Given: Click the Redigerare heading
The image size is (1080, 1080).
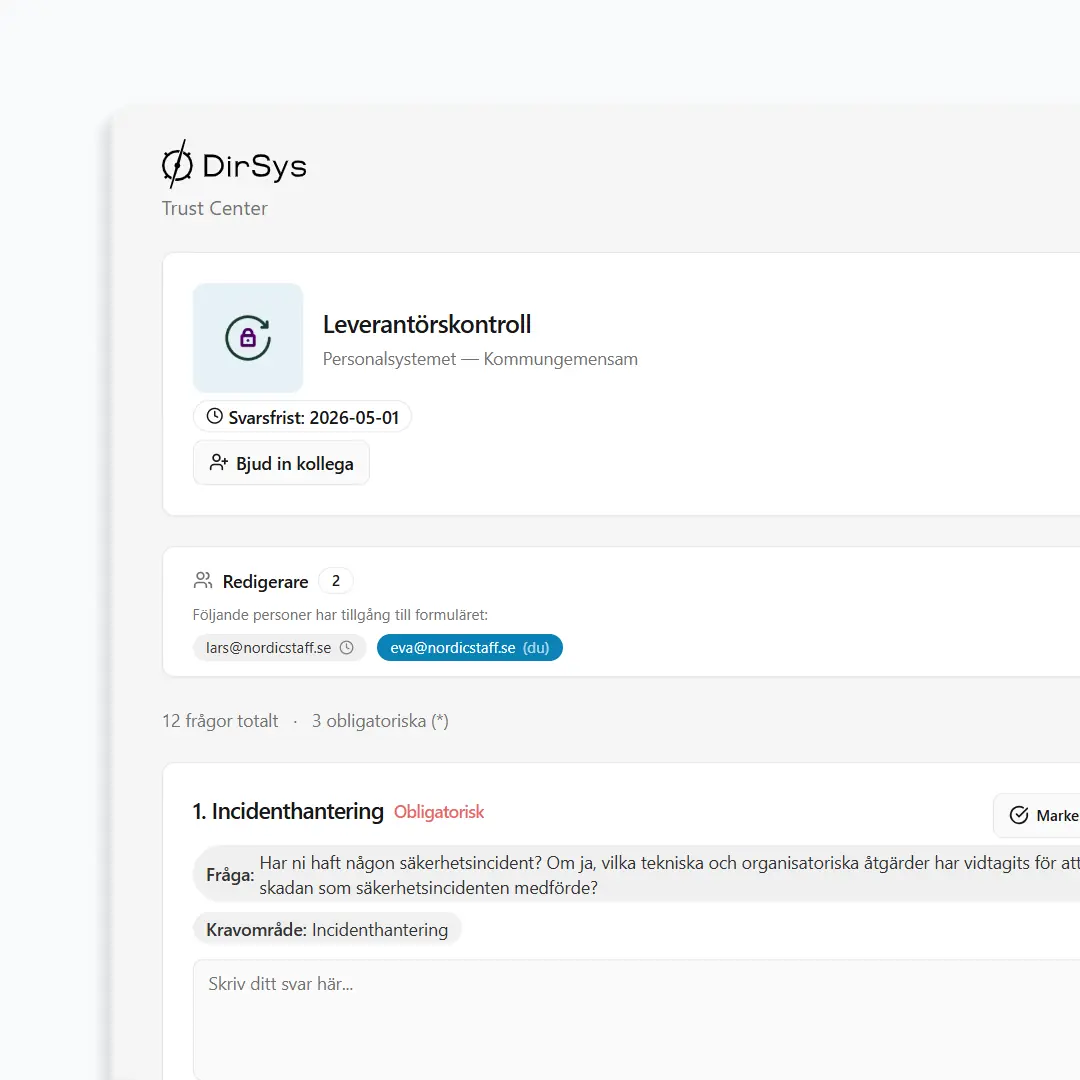Looking at the screenshot, I should pos(265,582).
